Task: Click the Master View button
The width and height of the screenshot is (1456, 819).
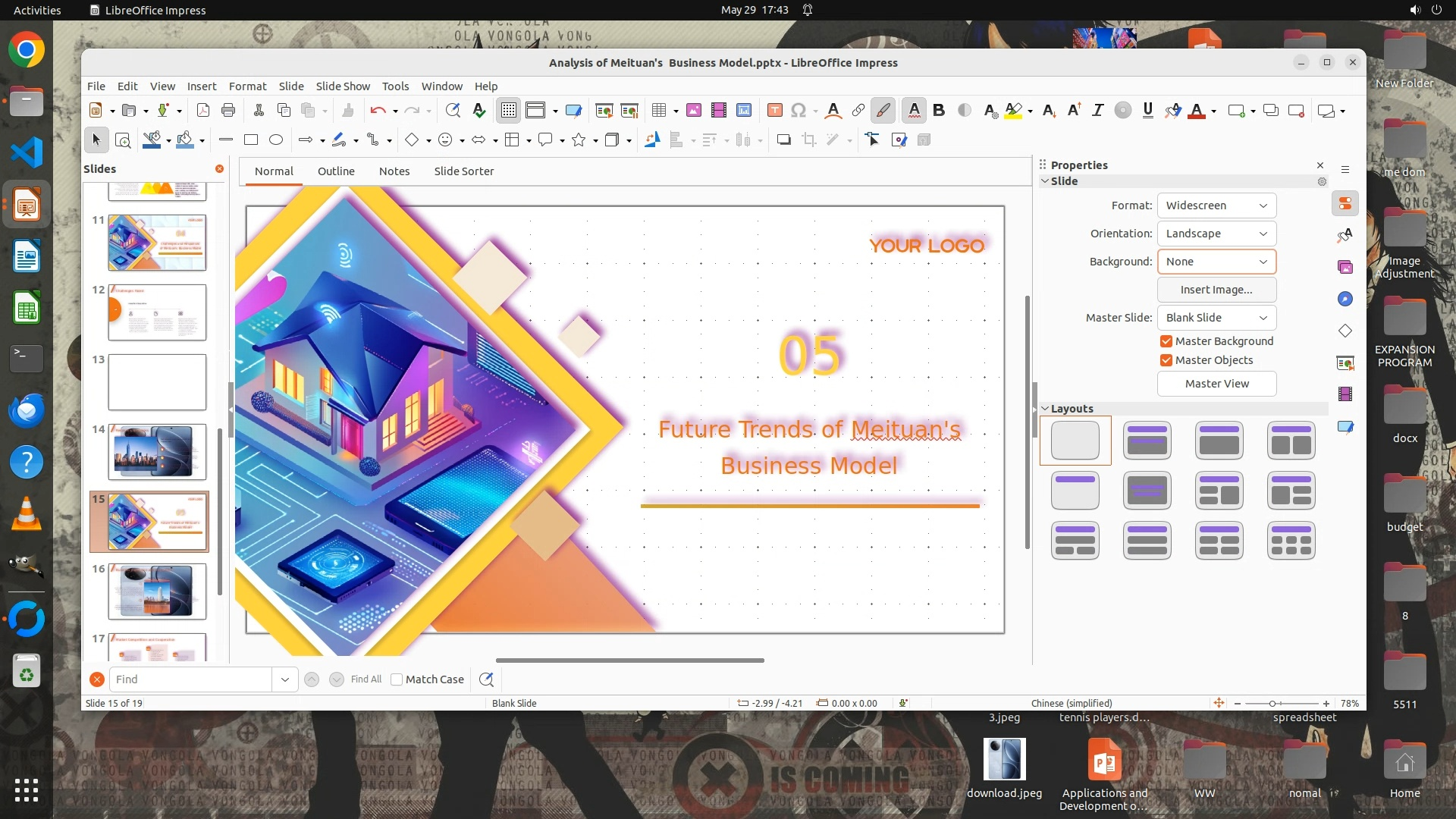Action: pyautogui.click(x=1216, y=384)
